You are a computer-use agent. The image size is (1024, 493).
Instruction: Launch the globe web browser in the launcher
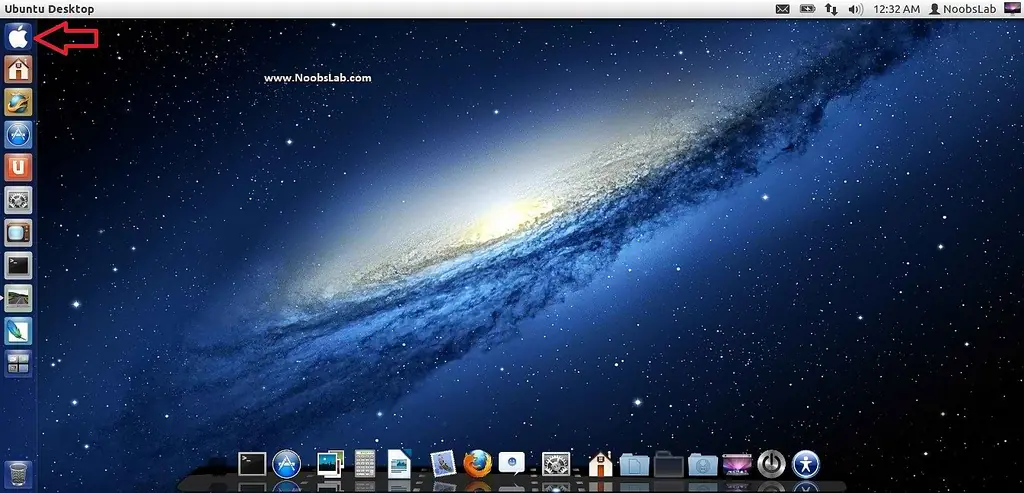click(18, 102)
